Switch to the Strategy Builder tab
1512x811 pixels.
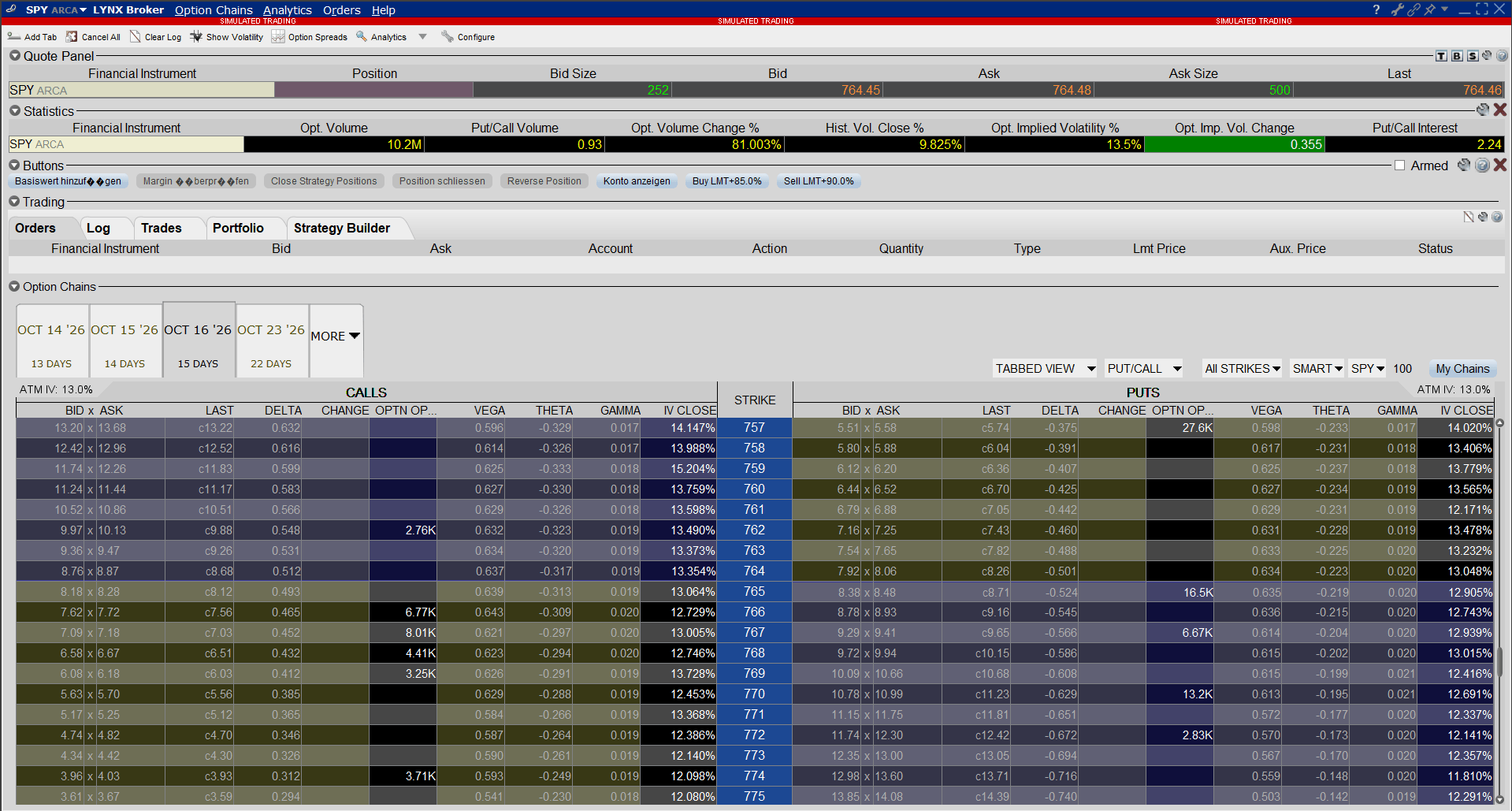coord(342,228)
